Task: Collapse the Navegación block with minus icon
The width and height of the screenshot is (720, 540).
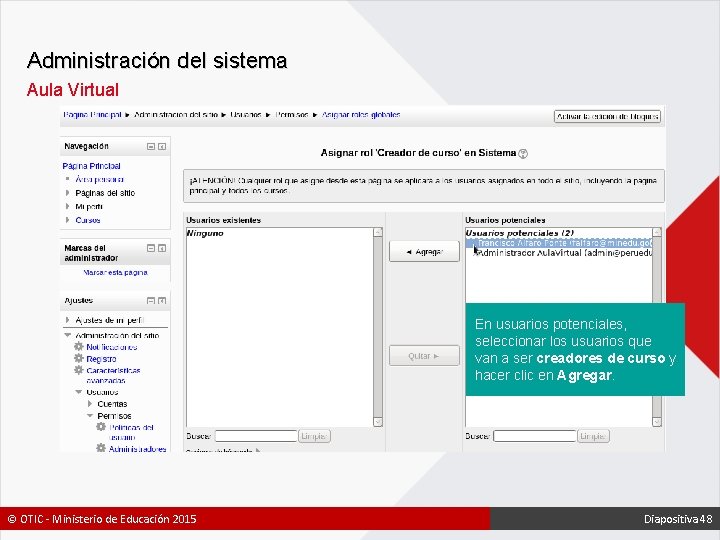Action: [151, 146]
